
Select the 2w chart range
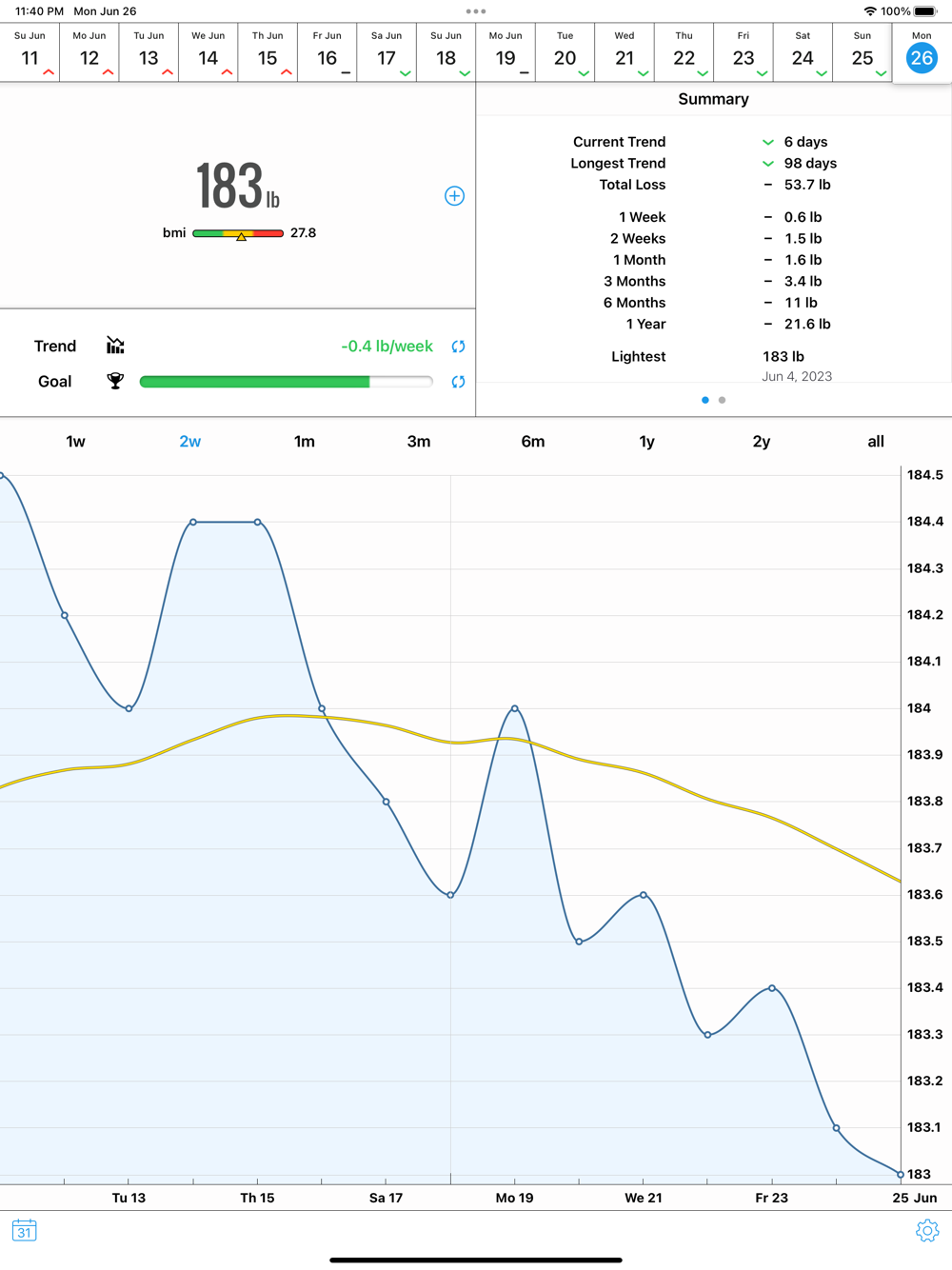(190, 442)
